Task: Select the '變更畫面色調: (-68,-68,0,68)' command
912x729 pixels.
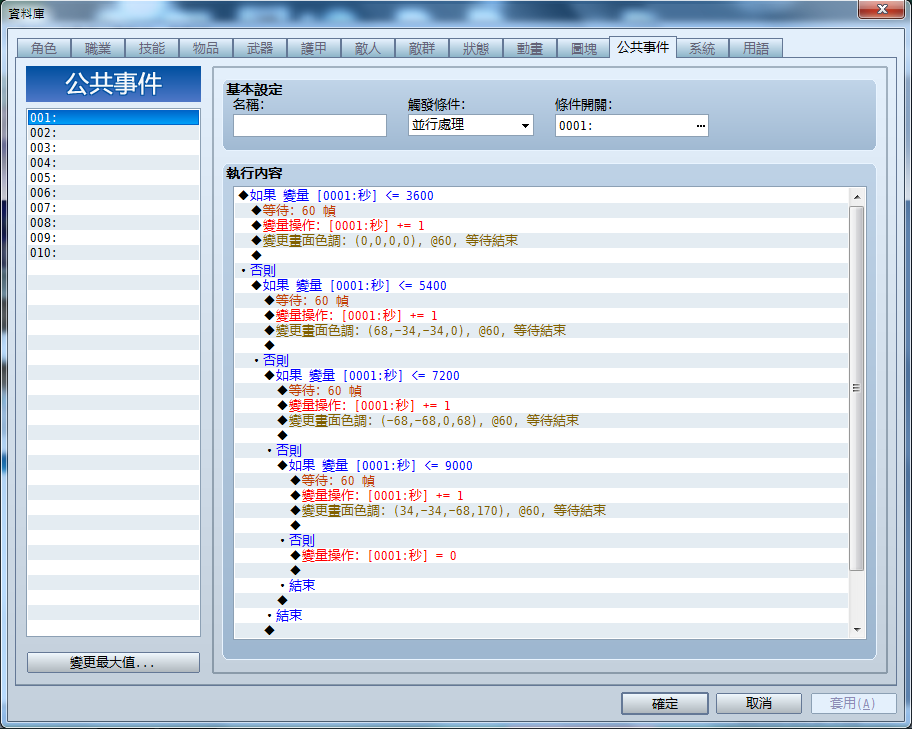Action: [541, 420]
